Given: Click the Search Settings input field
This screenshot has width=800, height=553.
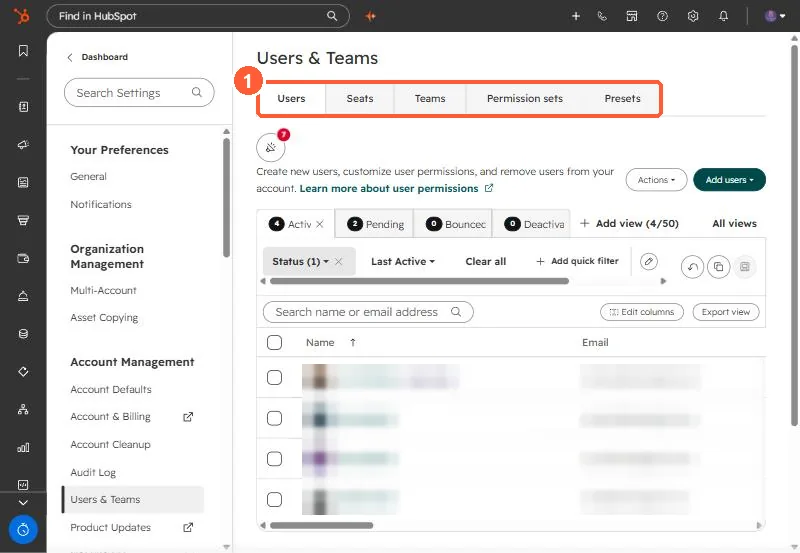Looking at the screenshot, I should (139, 93).
